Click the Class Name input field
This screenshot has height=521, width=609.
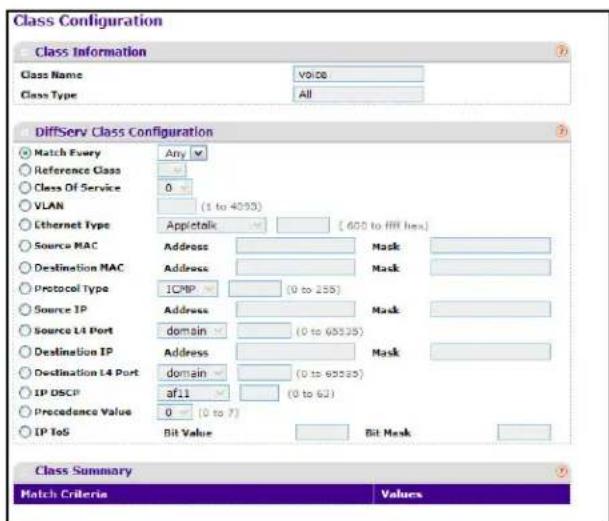click(358, 74)
